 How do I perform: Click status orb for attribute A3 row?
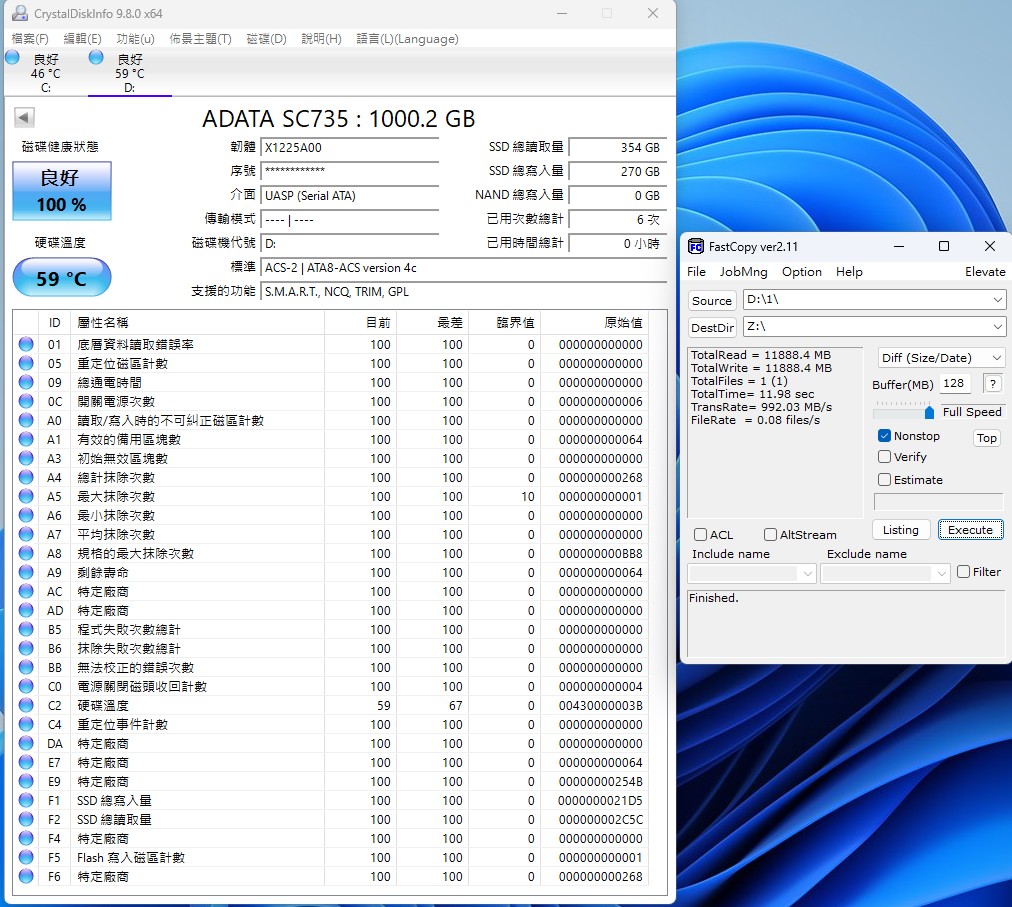[26, 458]
